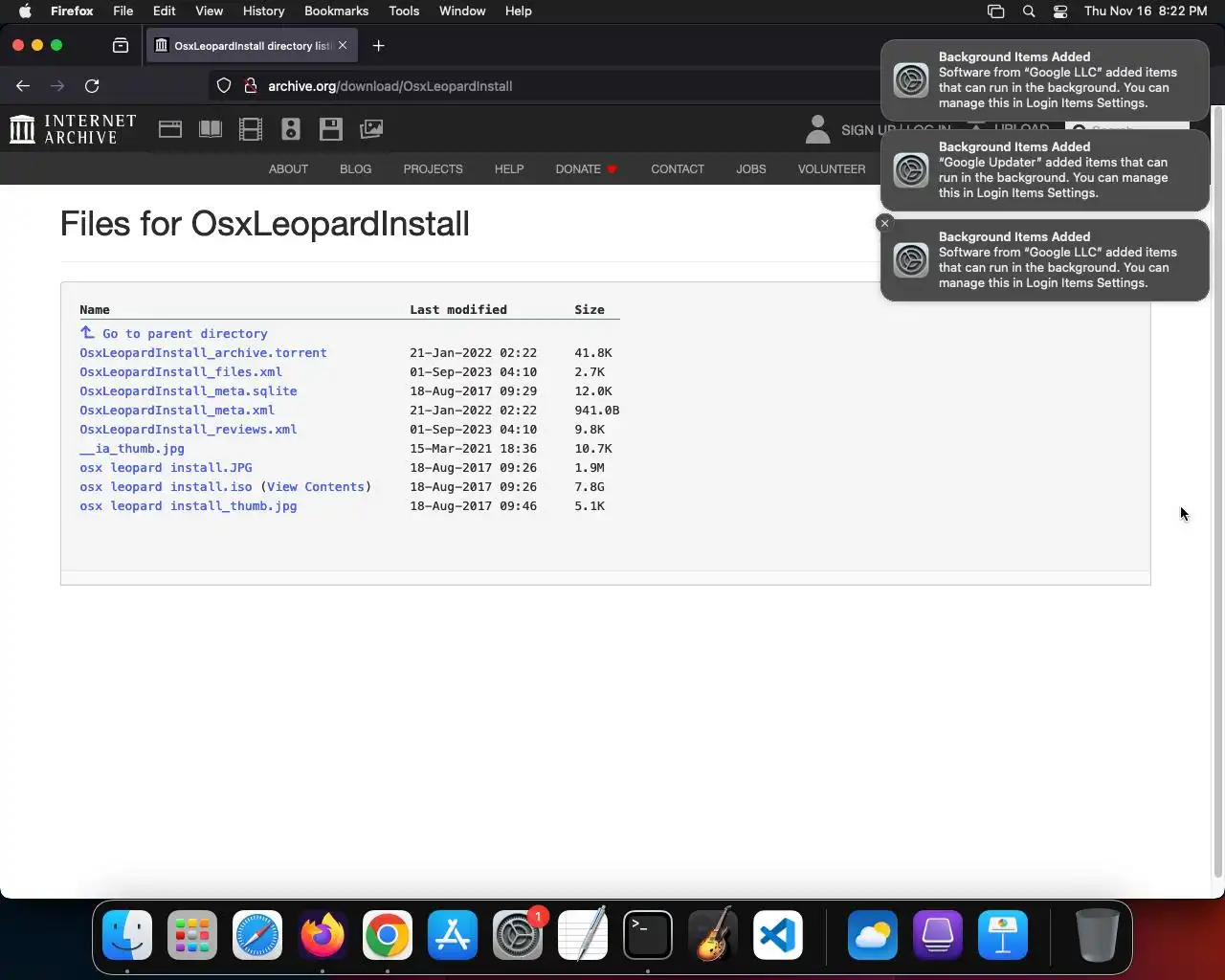Open OsxLeopardInstall_reviews.xml
The width and height of the screenshot is (1225, 980).
point(189,430)
